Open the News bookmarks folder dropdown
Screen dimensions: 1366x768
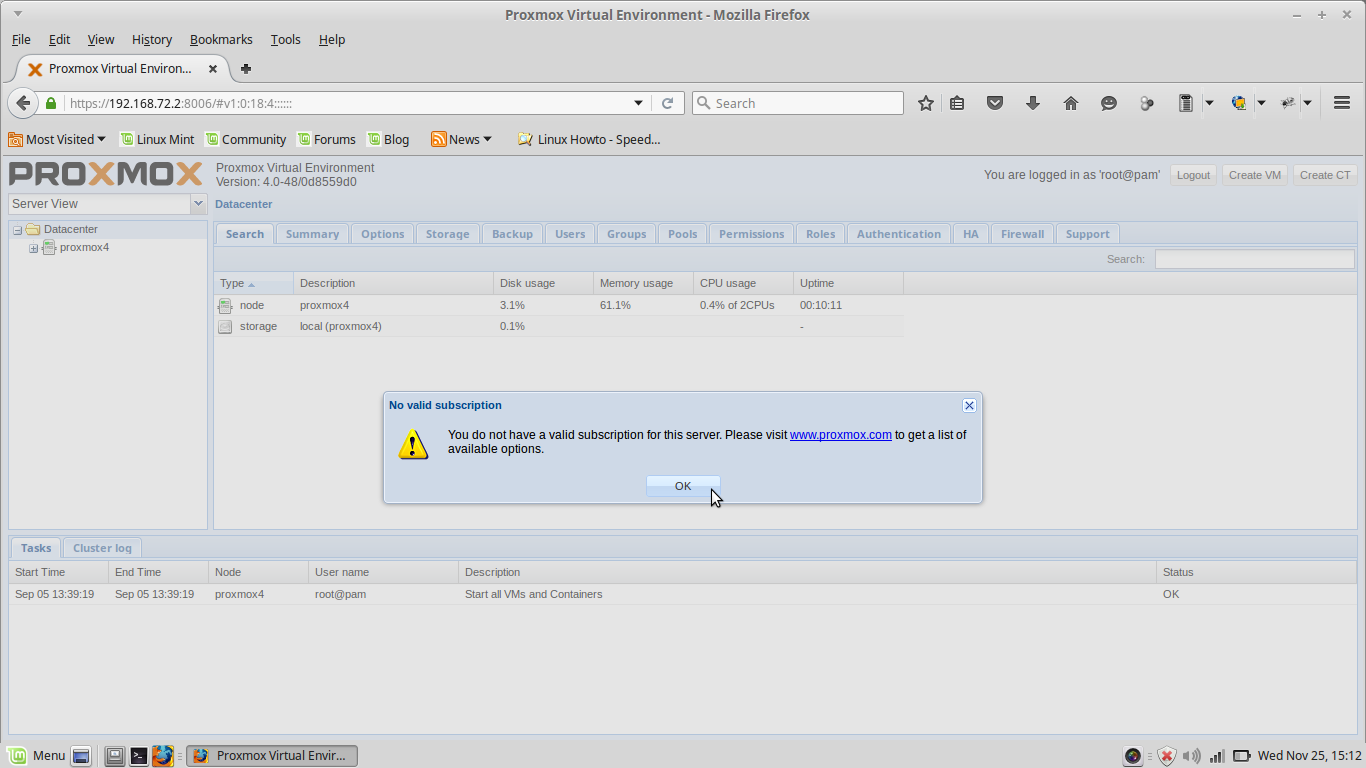[462, 139]
